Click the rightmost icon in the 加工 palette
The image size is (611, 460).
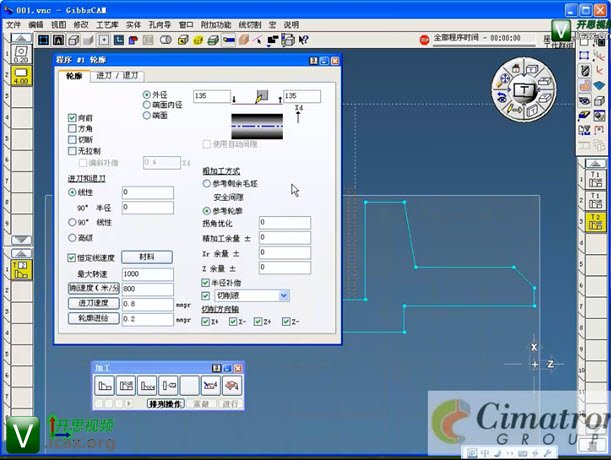point(231,385)
